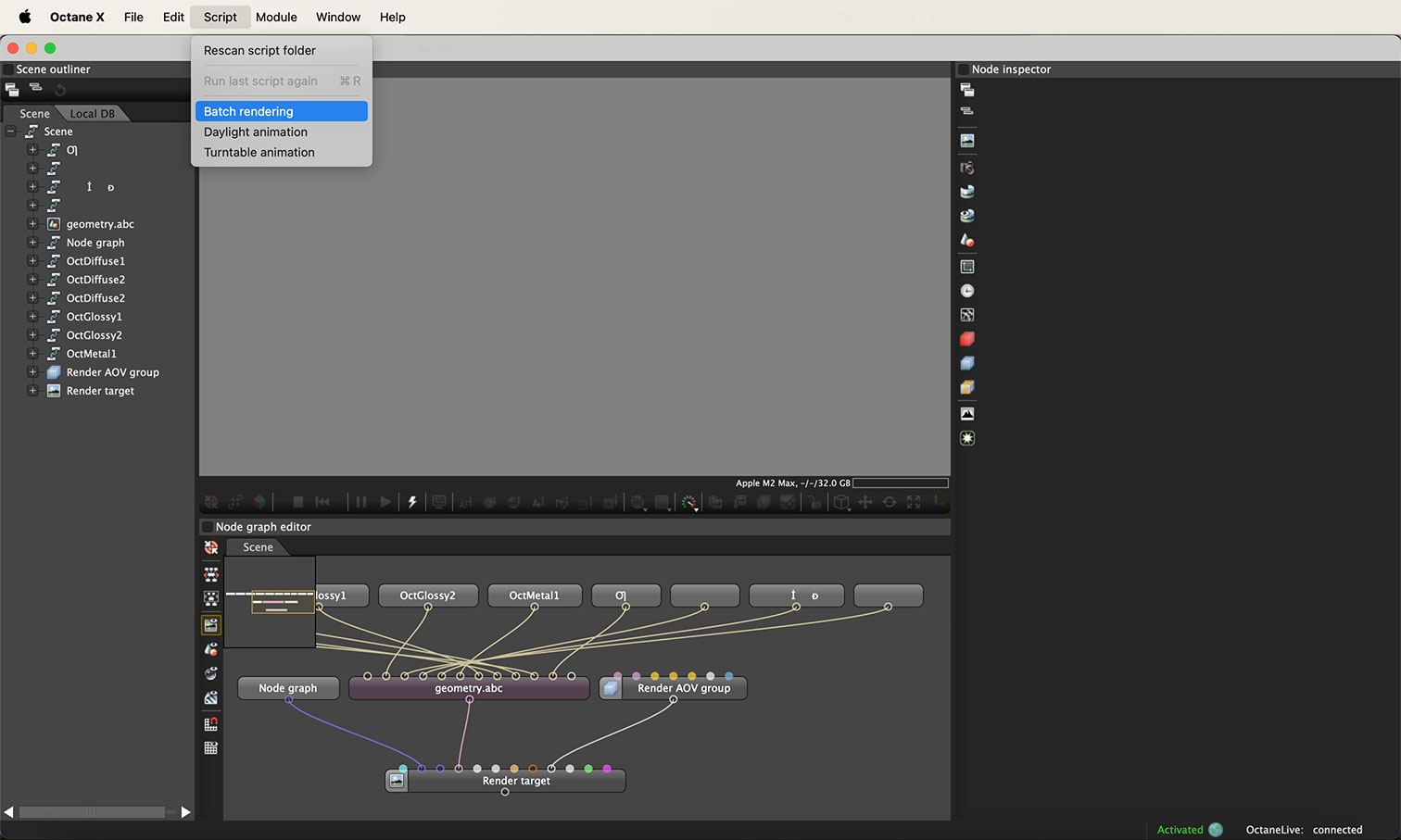Click the lightning bolt icon in render toolbar

click(x=412, y=502)
